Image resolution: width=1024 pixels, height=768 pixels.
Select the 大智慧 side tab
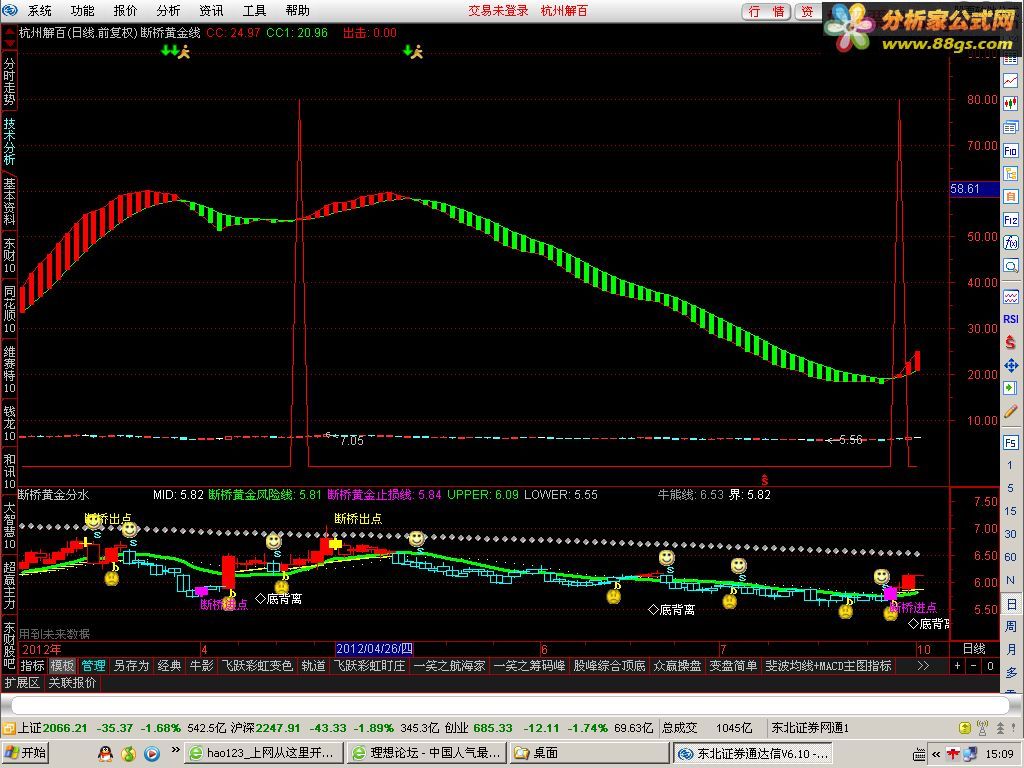pos(9,525)
